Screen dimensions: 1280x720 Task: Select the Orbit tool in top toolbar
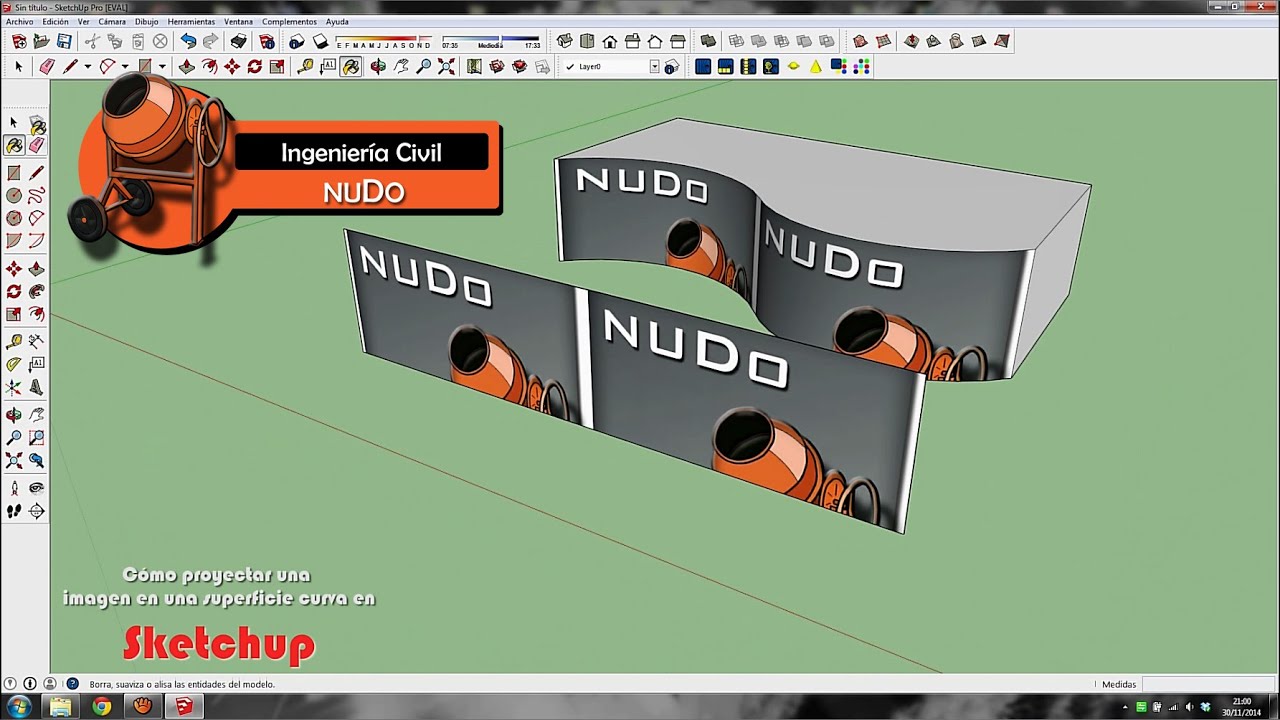click(x=378, y=67)
